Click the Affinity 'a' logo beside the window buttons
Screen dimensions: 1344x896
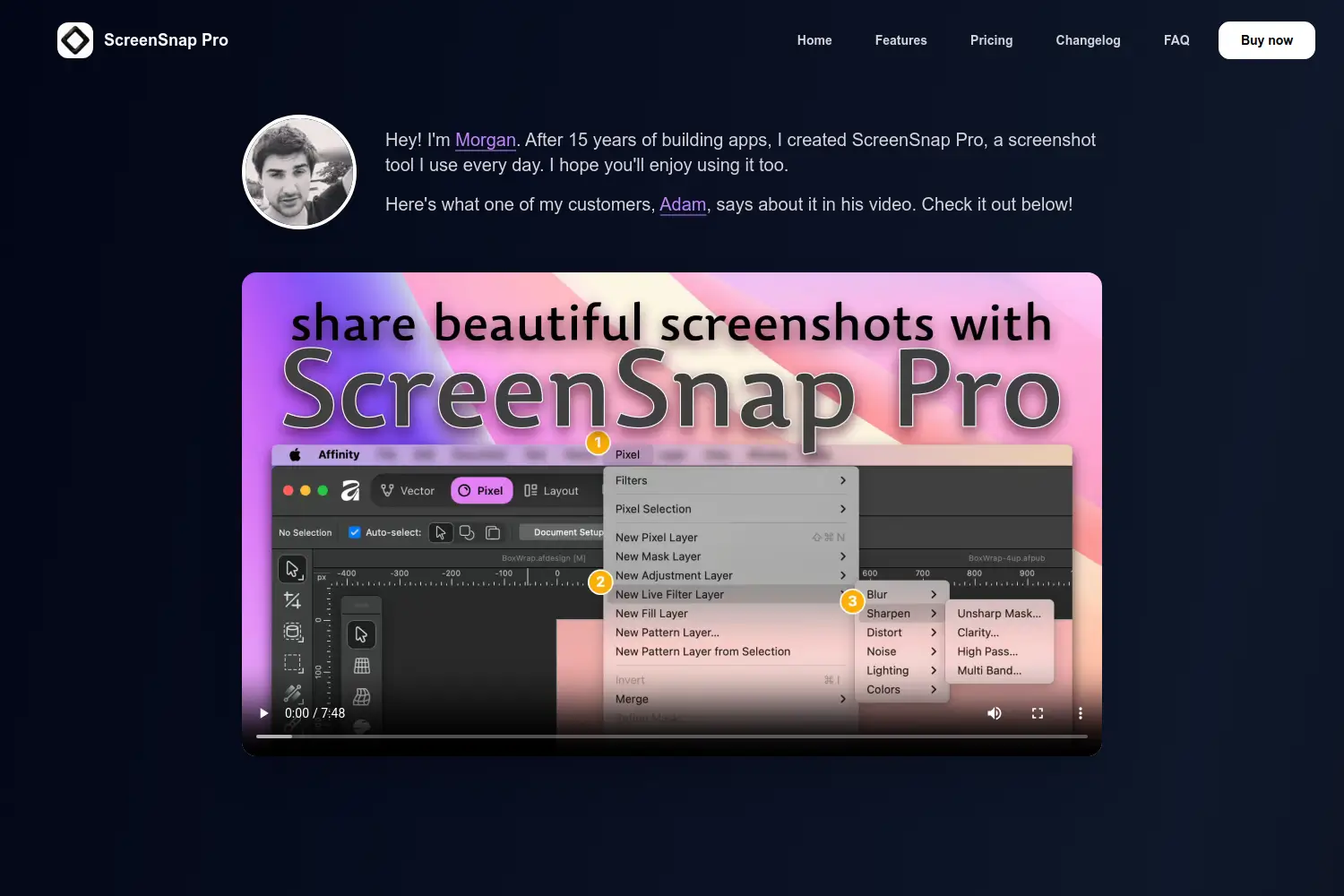(x=350, y=490)
